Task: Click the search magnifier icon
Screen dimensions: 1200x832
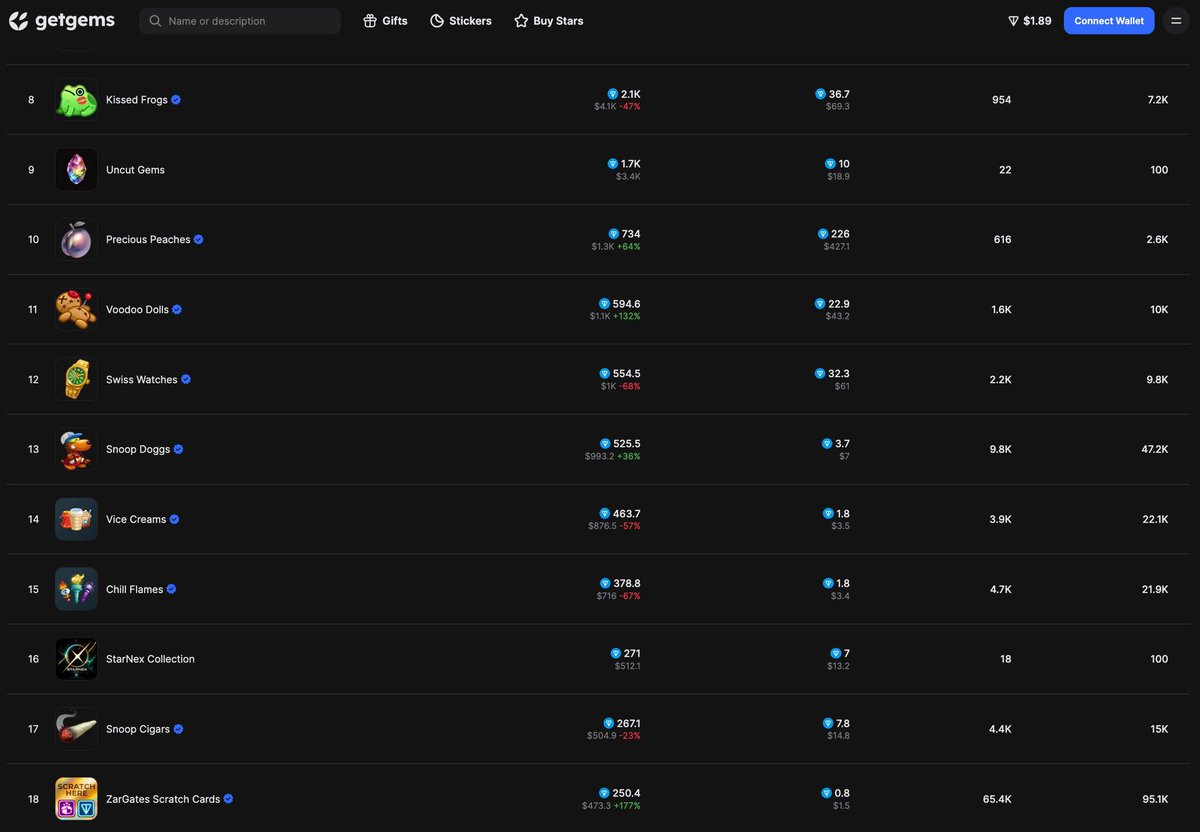Action: pos(155,21)
